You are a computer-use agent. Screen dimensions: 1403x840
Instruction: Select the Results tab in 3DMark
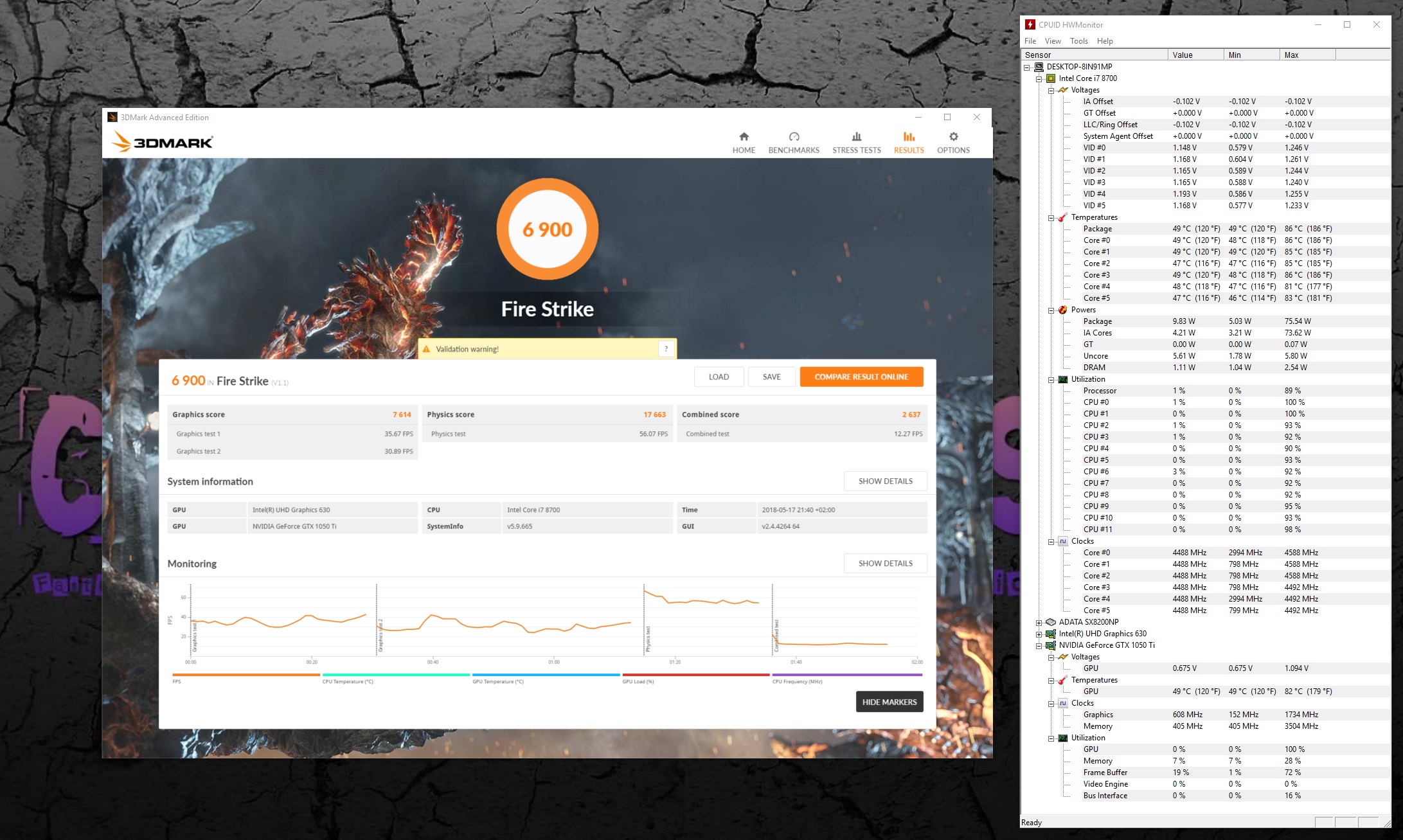[909, 143]
